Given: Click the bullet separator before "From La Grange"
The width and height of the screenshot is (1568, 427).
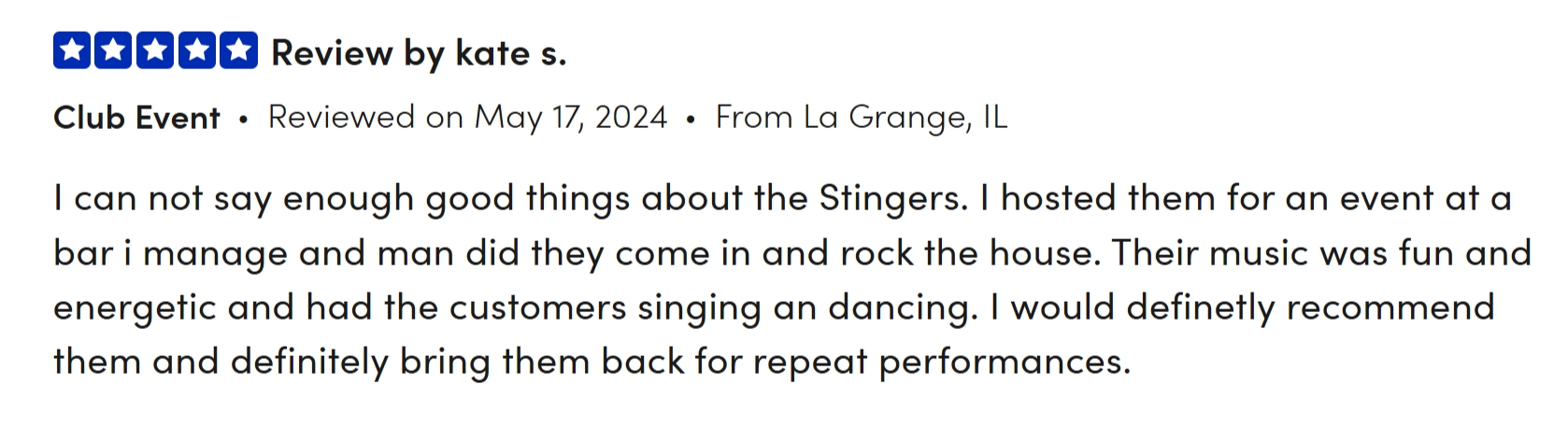Looking at the screenshot, I should pos(691,120).
